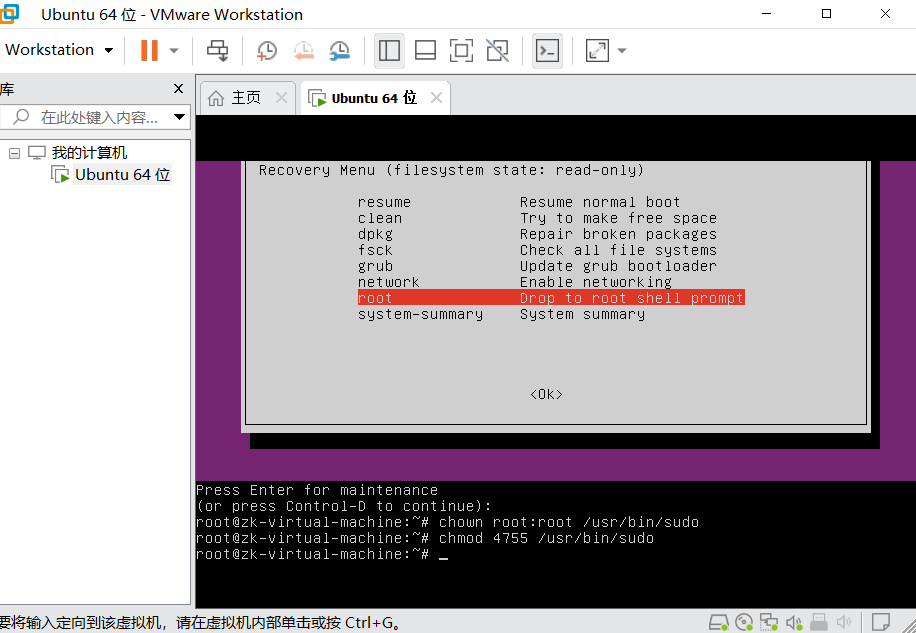Open the stretch display dropdown arrow
This screenshot has width=916, height=633.
[622, 51]
